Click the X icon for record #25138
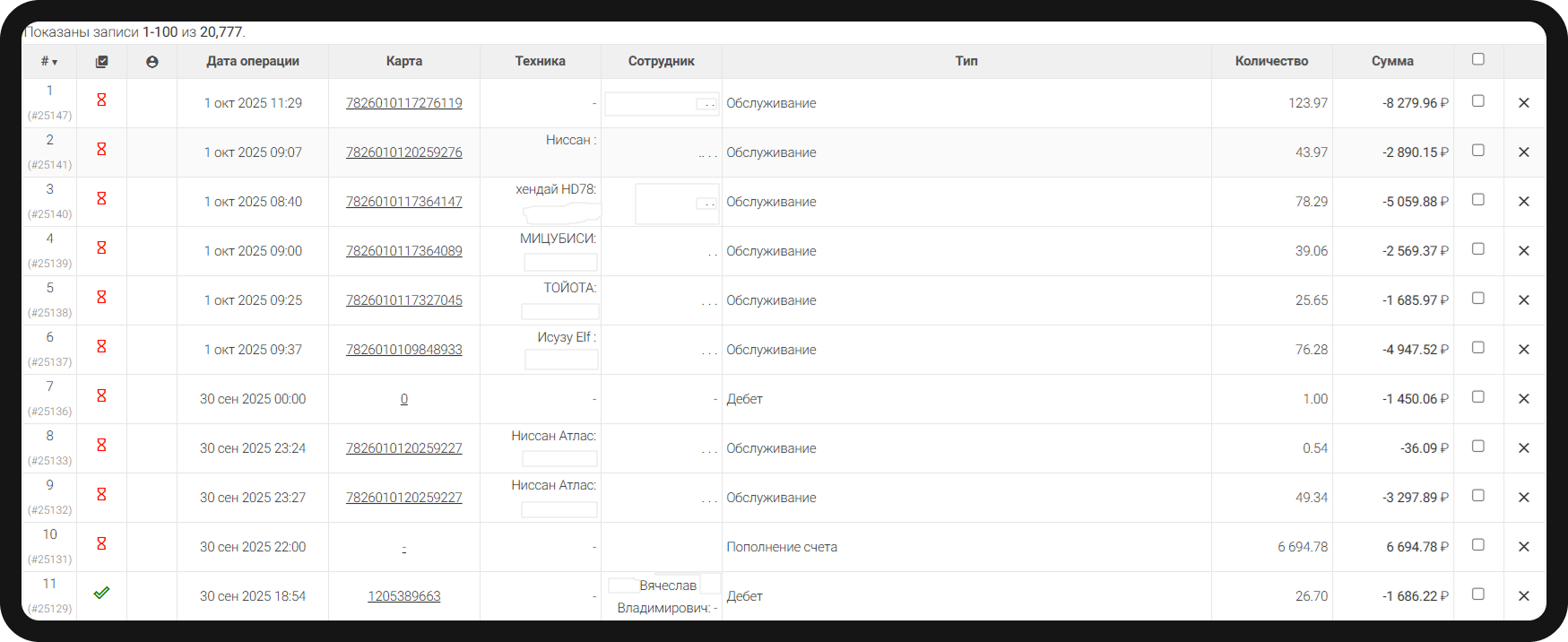Image resolution: width=1568 pixels, height=642 pixels. [x=1523, y=300]
